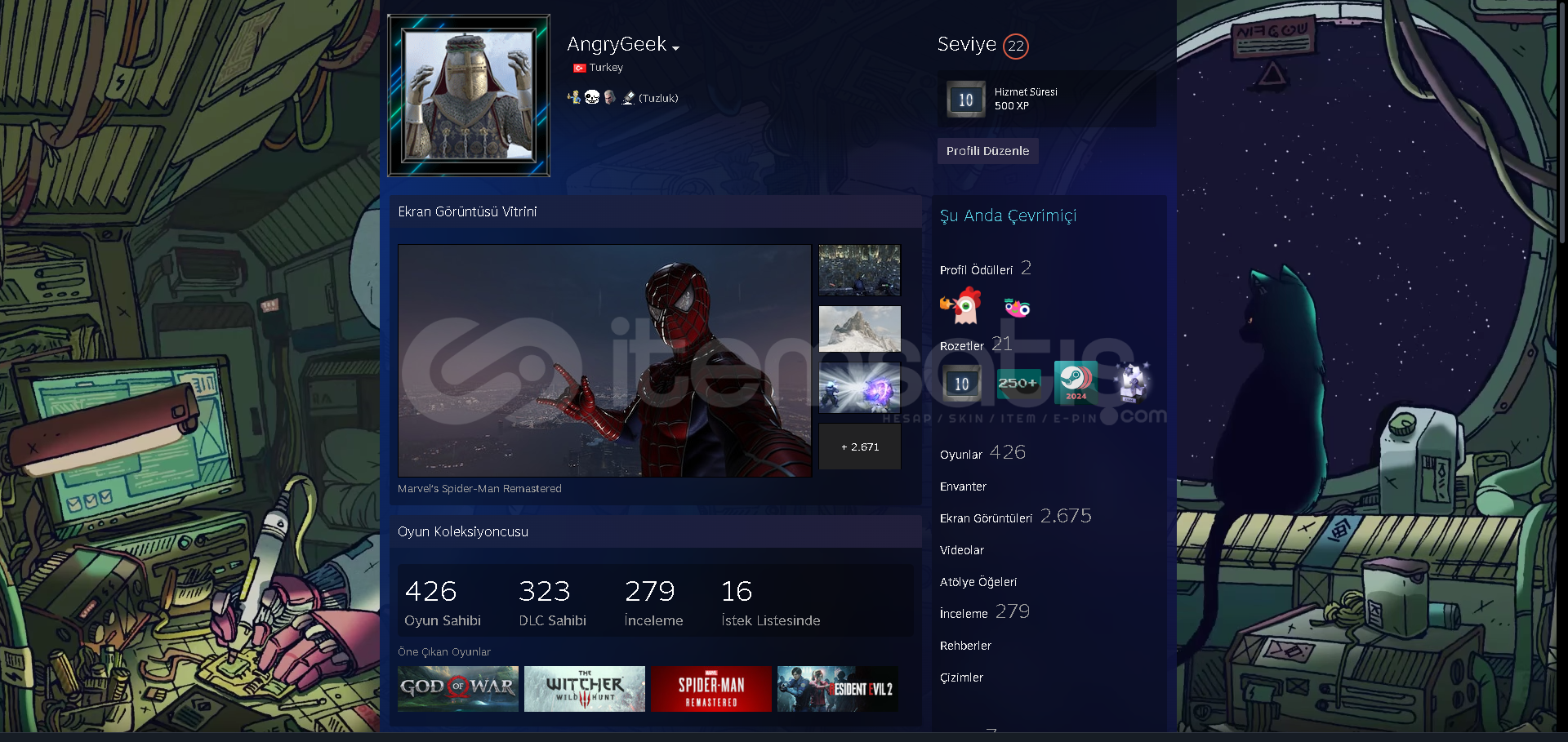The height and width of the screenshot is (742, 1568).
Task: Open the Ekran Görüntüleri 2.675 link
Action: pyautogui.click(x=1015, y=517)
